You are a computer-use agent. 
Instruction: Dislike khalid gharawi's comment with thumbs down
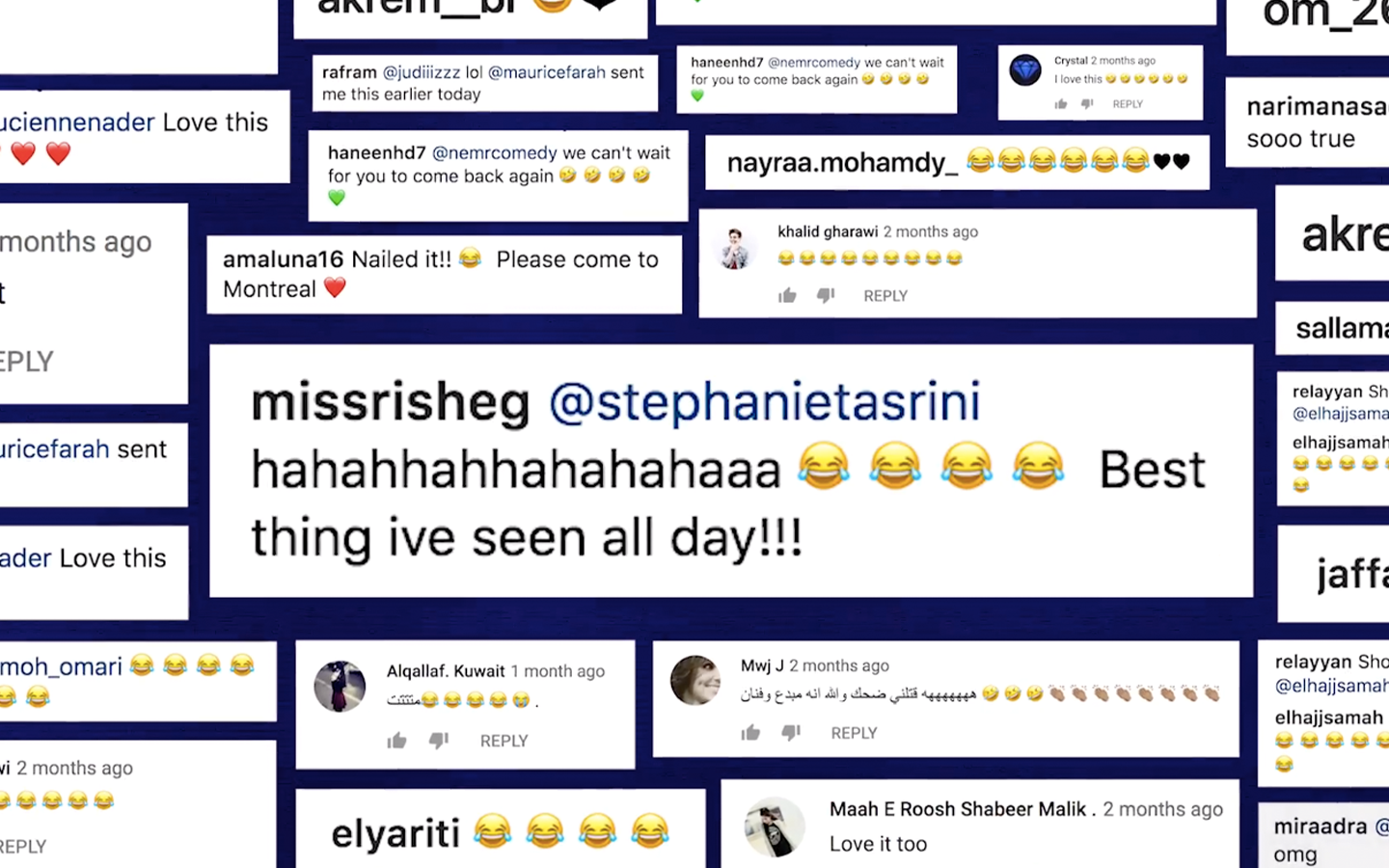[x=826, y=295]
